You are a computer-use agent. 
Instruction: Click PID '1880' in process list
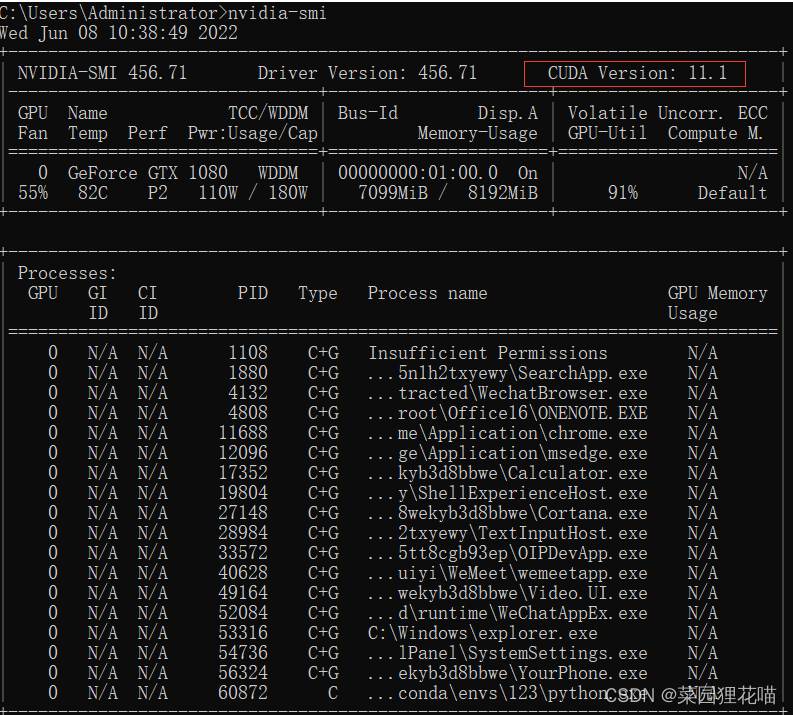click(x=248, y=373)
